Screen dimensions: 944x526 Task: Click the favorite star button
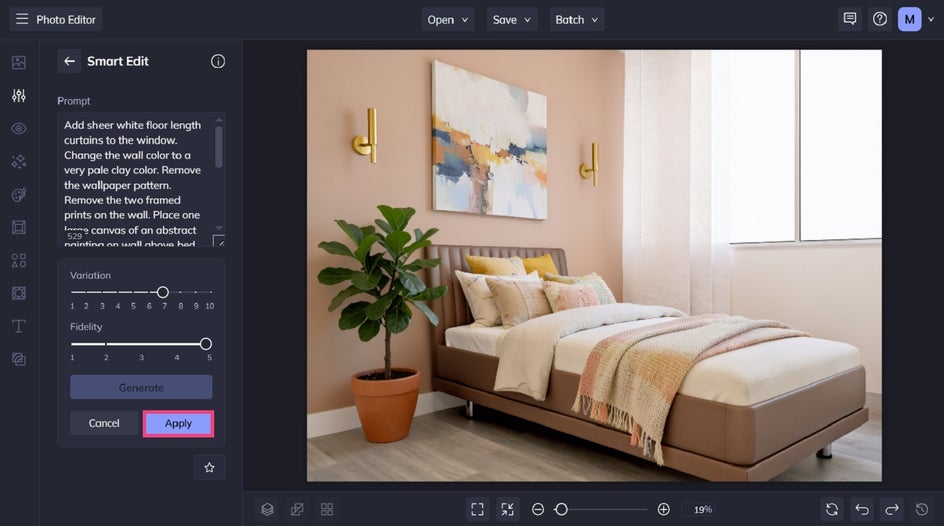tap(210, 468)
